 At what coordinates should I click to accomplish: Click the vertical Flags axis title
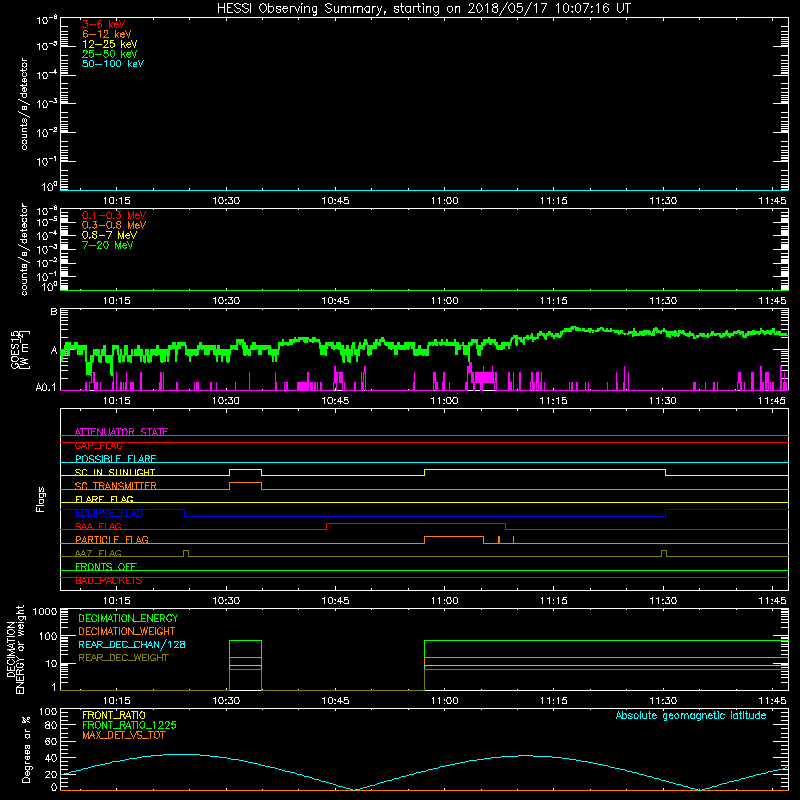pyautogui.click(x=41, y=499)
